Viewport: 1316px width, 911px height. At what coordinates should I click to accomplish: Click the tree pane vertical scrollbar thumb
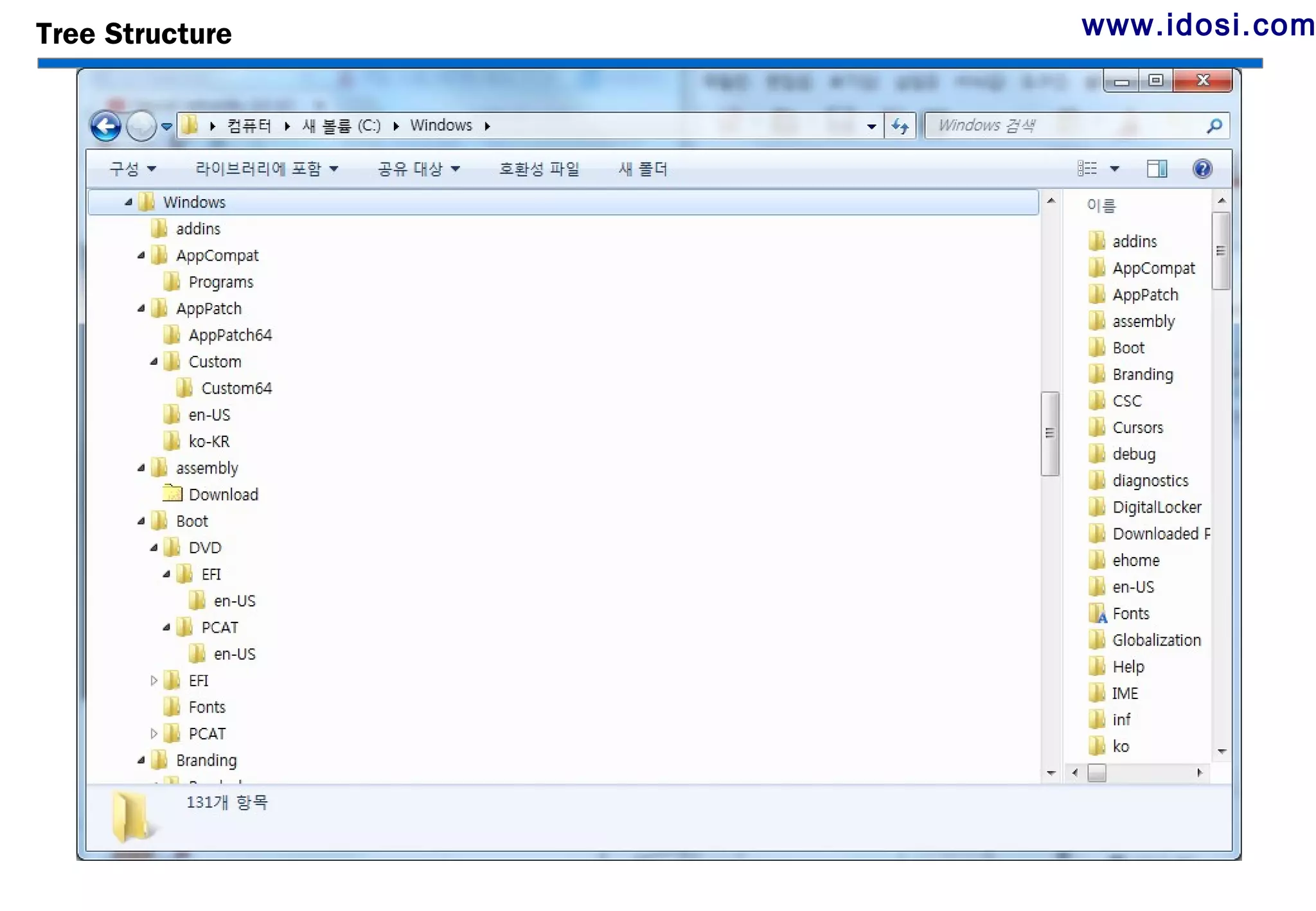point(1050,433)
